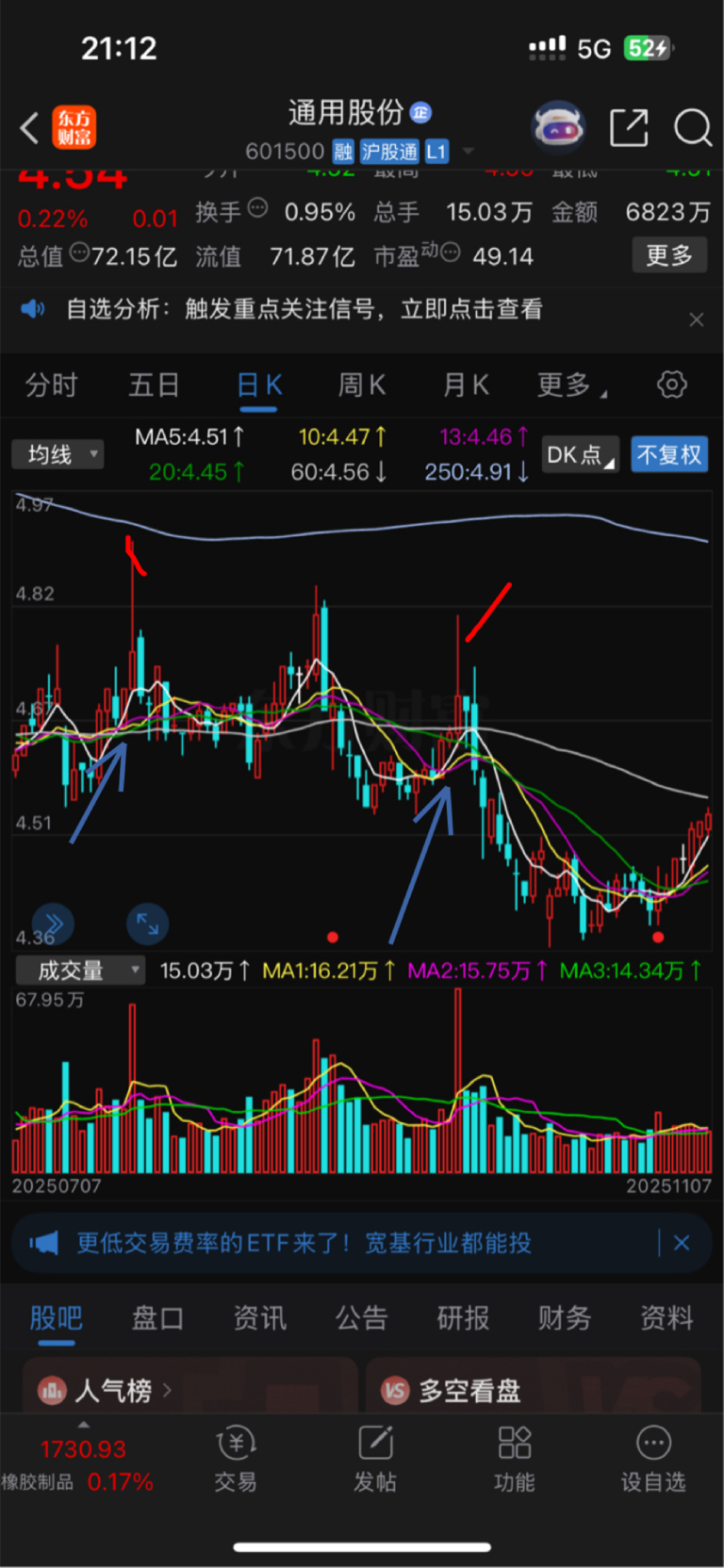The height and width of the screenshot is (1568, 724).
Task: Switch to the 资料 tab
Action: point(666,1318)
